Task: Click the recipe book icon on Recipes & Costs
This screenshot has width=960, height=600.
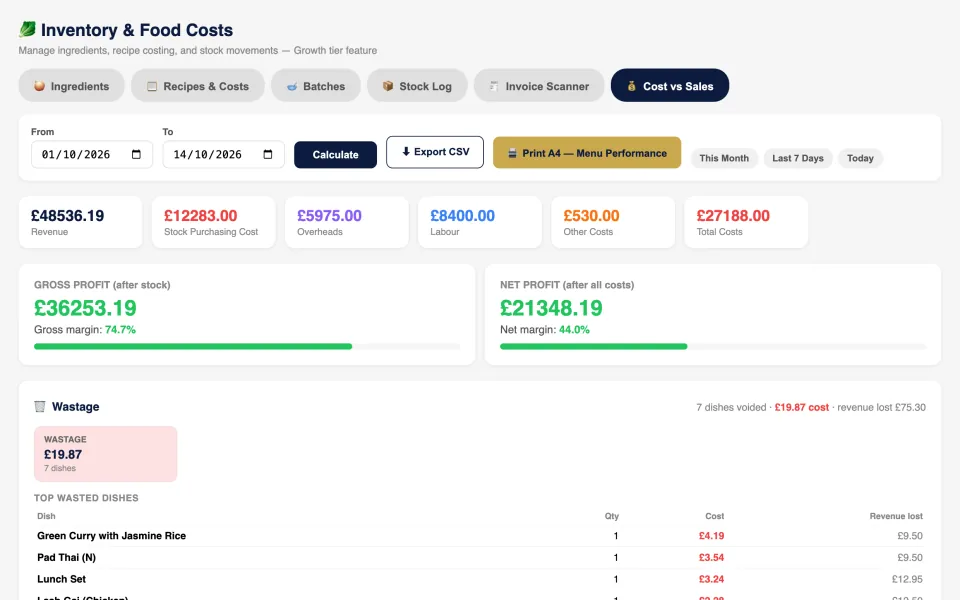Action: [152, 86]
